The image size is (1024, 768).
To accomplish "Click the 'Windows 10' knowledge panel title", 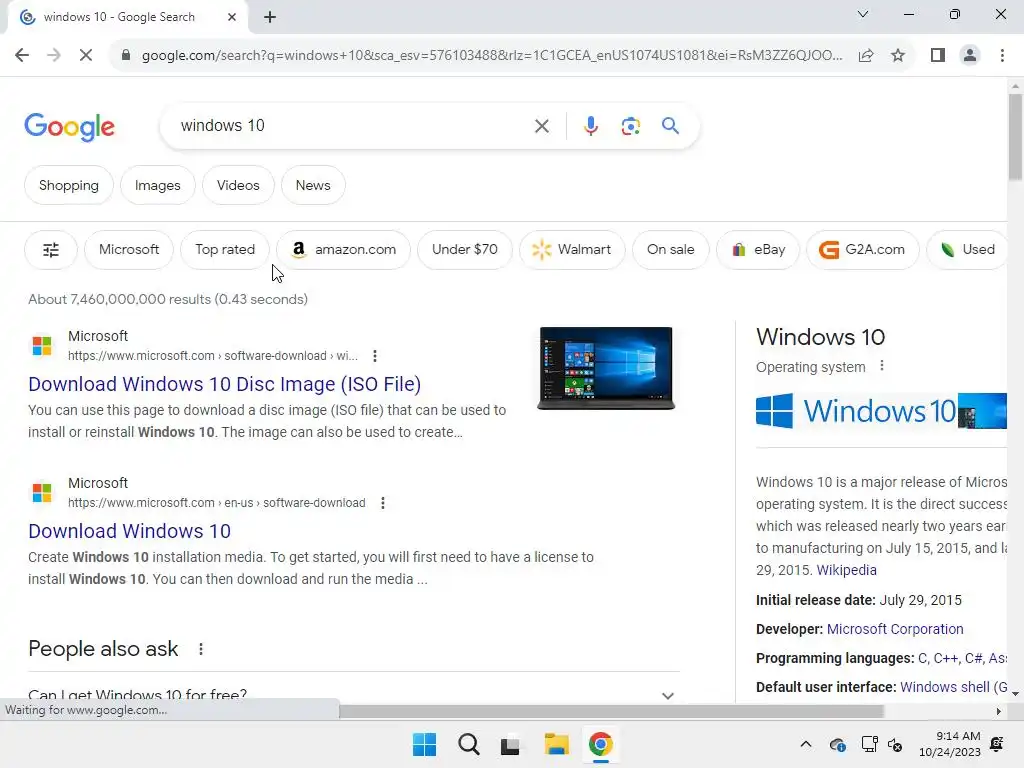I will coord(820,337).
